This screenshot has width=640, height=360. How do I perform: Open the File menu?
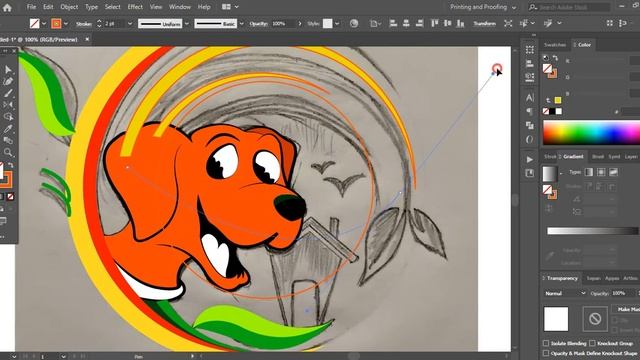[31, 7]
